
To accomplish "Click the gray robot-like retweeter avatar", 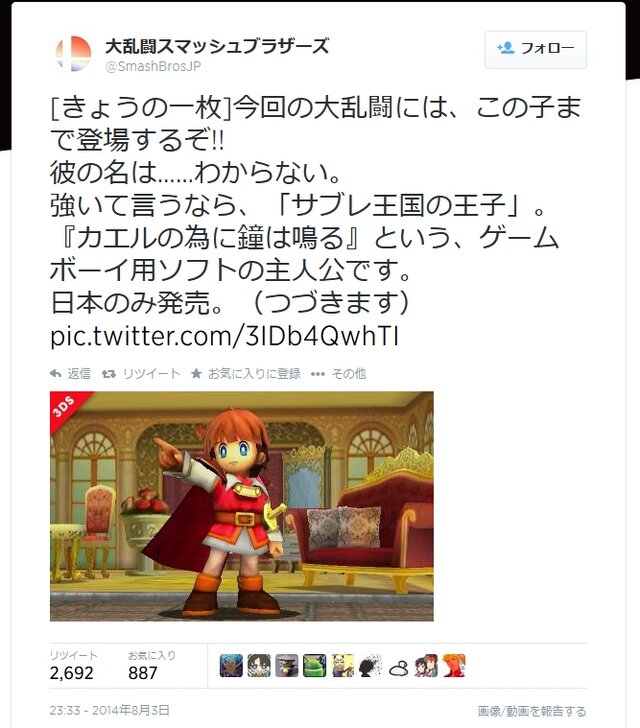I will [x=287, y=665].
